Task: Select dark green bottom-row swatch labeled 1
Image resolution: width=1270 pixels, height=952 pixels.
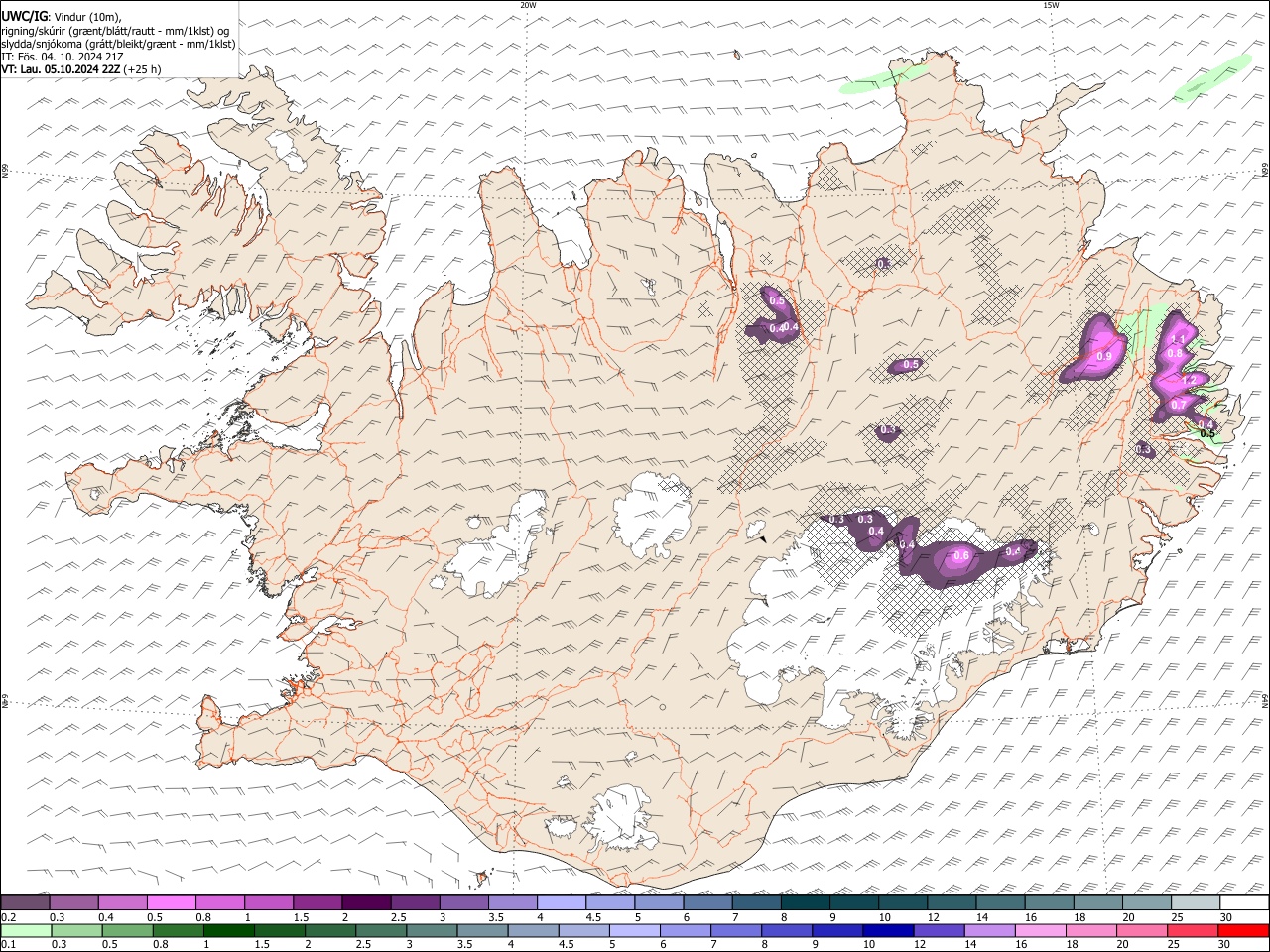Action: click(230, 931)
